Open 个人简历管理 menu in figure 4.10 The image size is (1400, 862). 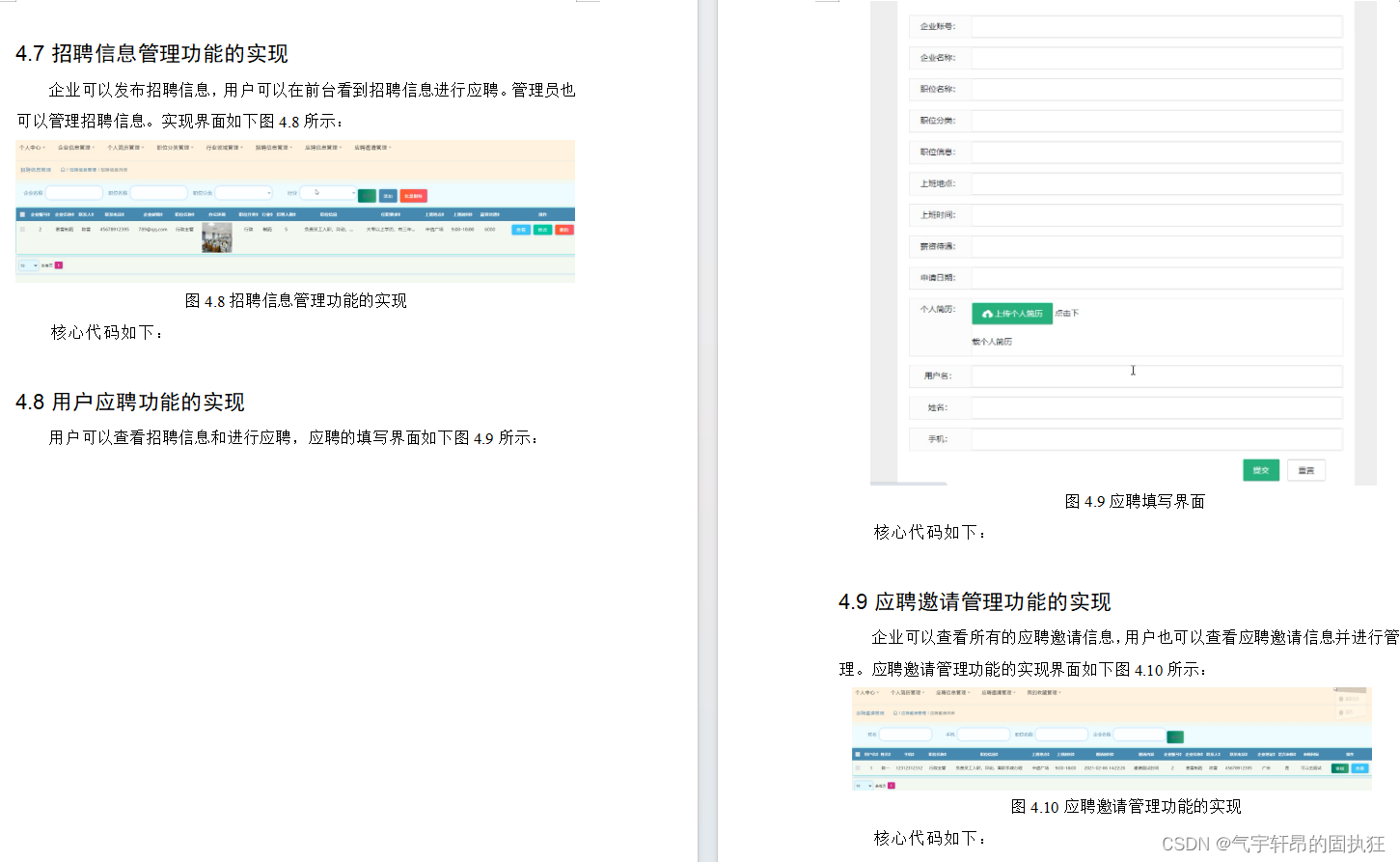pos(907,692)
